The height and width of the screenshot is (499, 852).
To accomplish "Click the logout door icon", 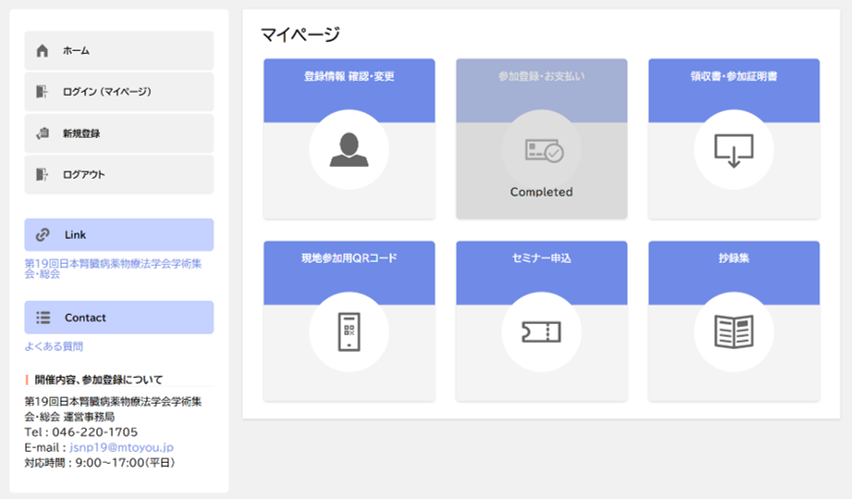I will pos(42,174).
